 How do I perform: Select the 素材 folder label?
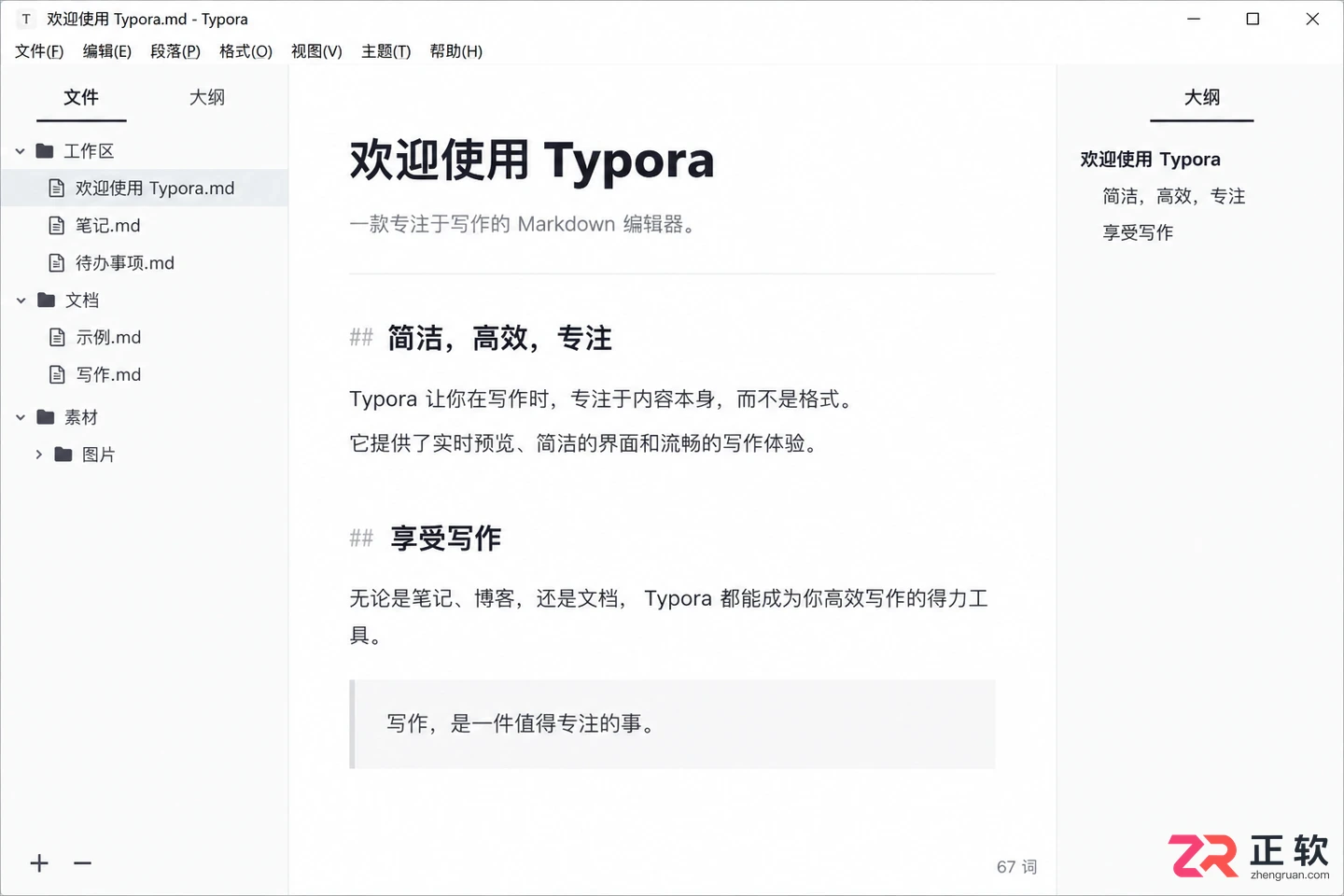point(81,417)
